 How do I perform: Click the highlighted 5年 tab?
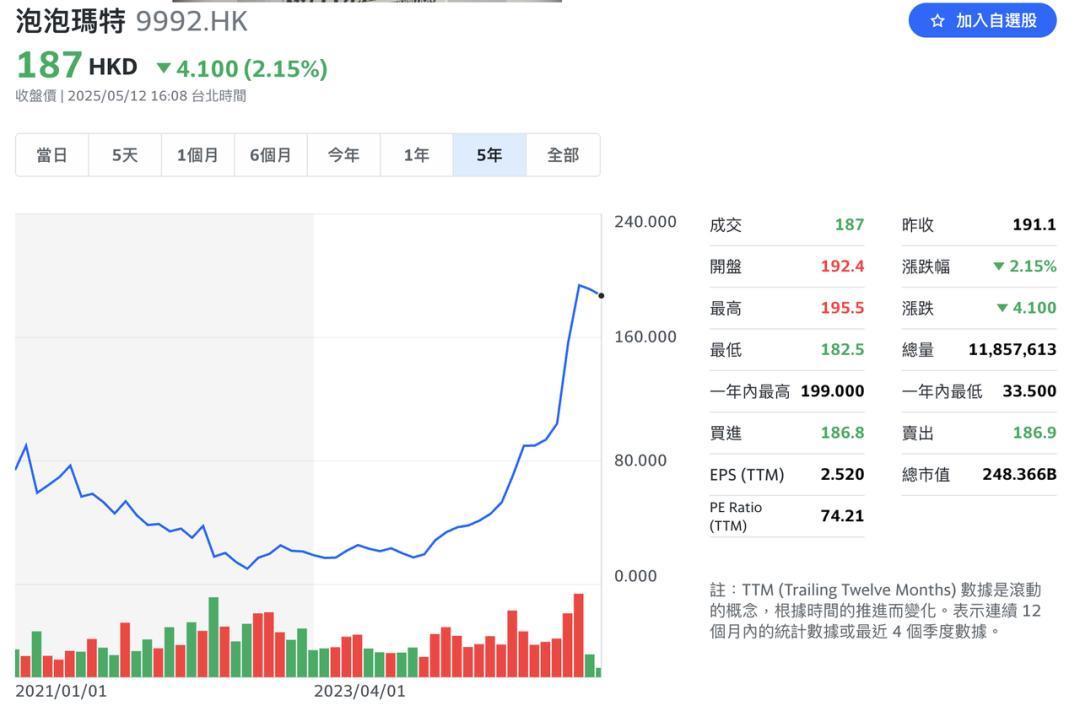(x=490, y=155)
